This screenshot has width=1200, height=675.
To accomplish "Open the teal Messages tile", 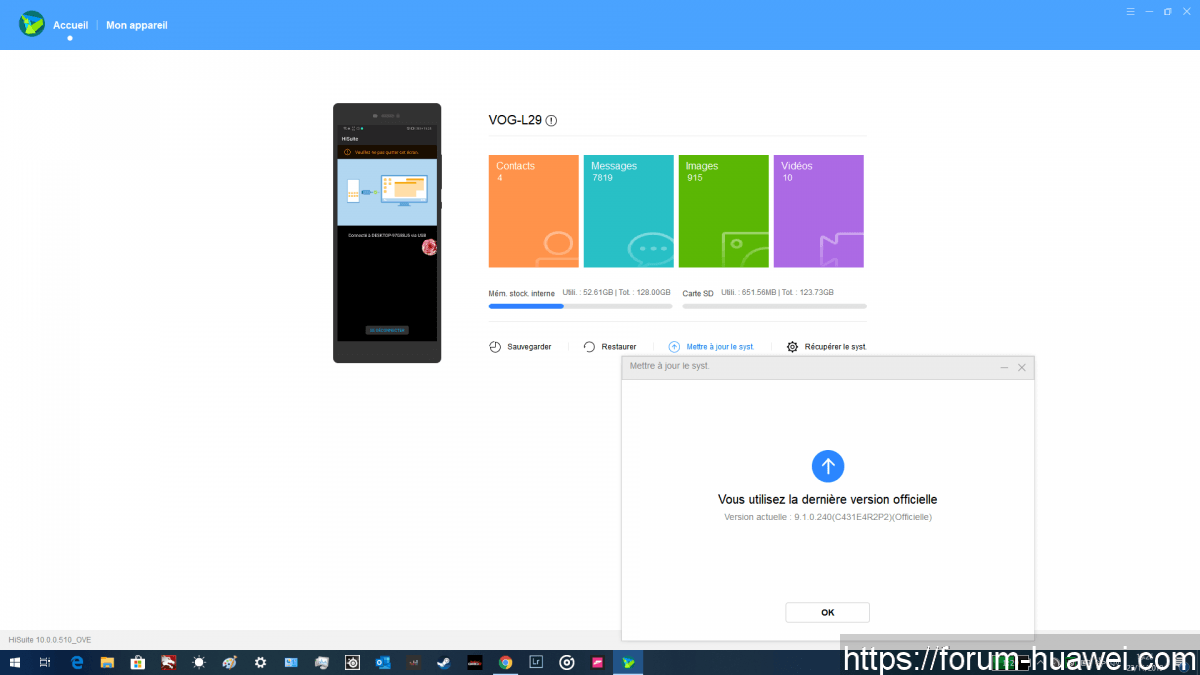I will tap(628, 211).
